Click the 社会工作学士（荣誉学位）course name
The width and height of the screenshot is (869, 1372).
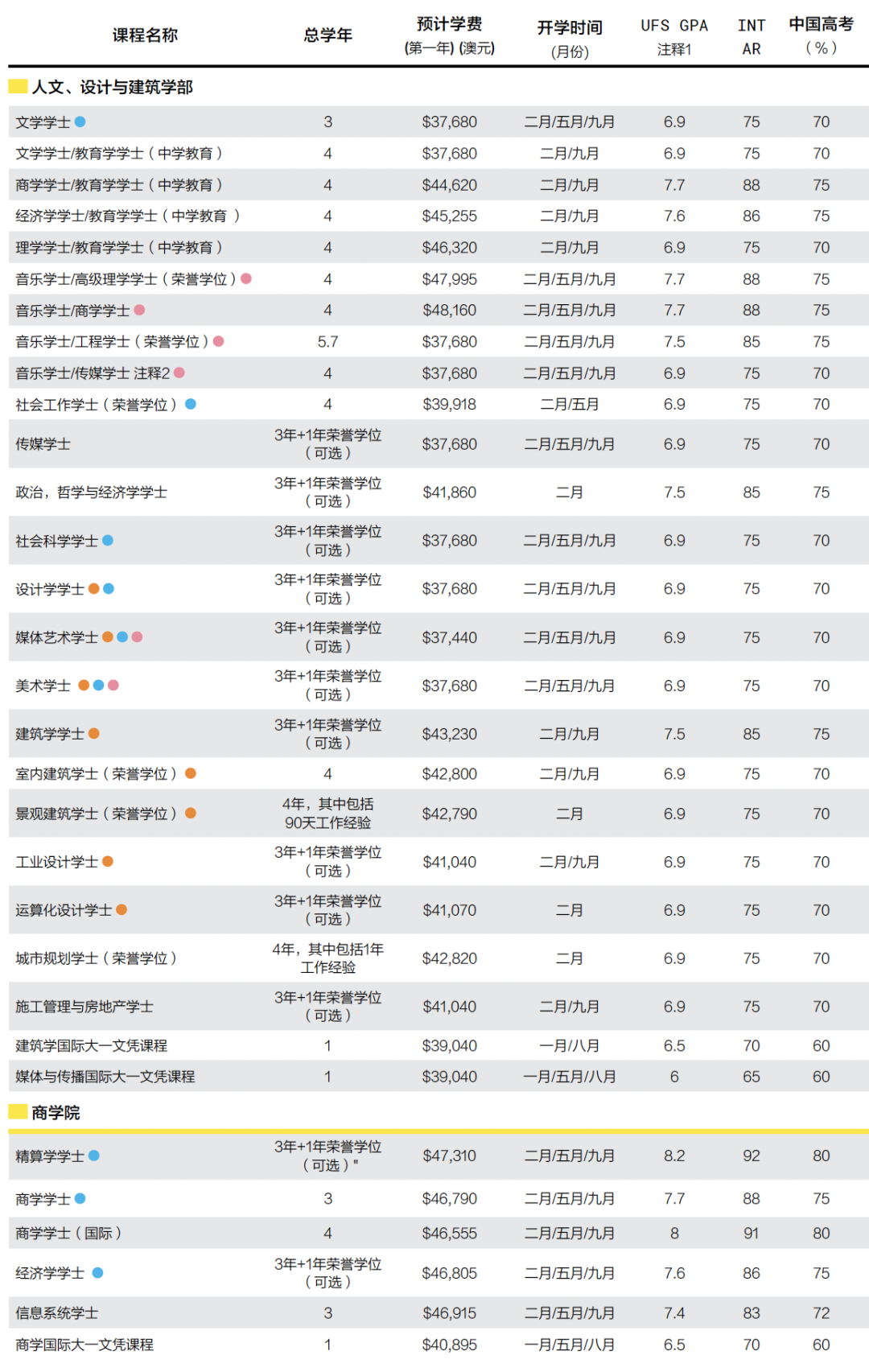pos(97,405)
